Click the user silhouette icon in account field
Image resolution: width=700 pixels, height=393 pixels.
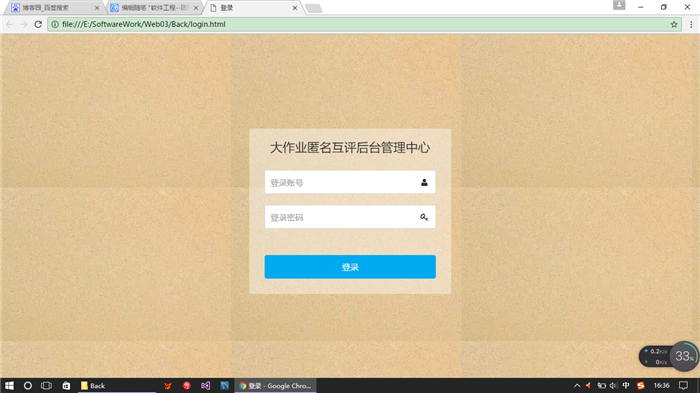[x=424, y=182]
